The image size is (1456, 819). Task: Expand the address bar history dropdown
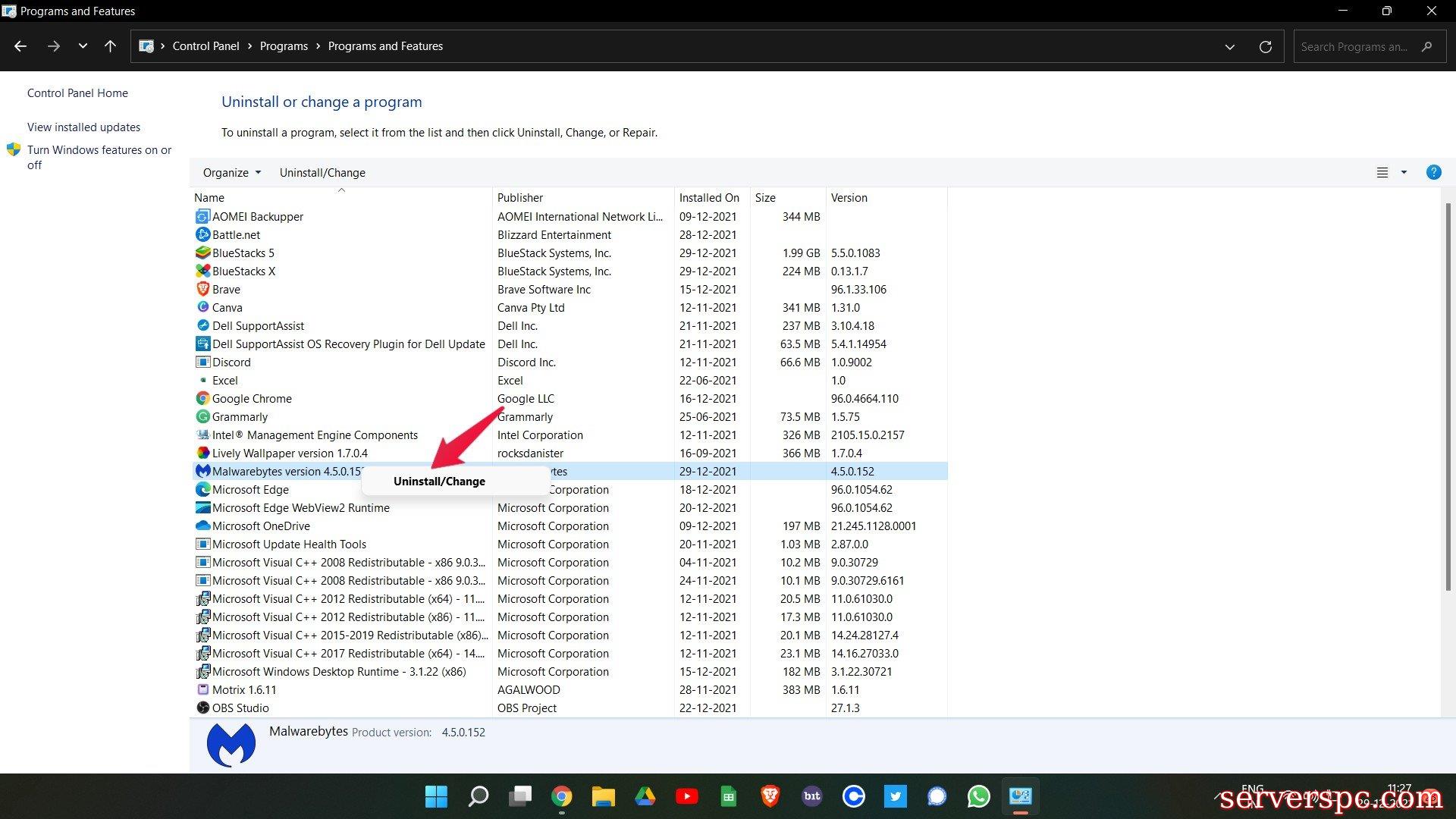(1229, 46)
